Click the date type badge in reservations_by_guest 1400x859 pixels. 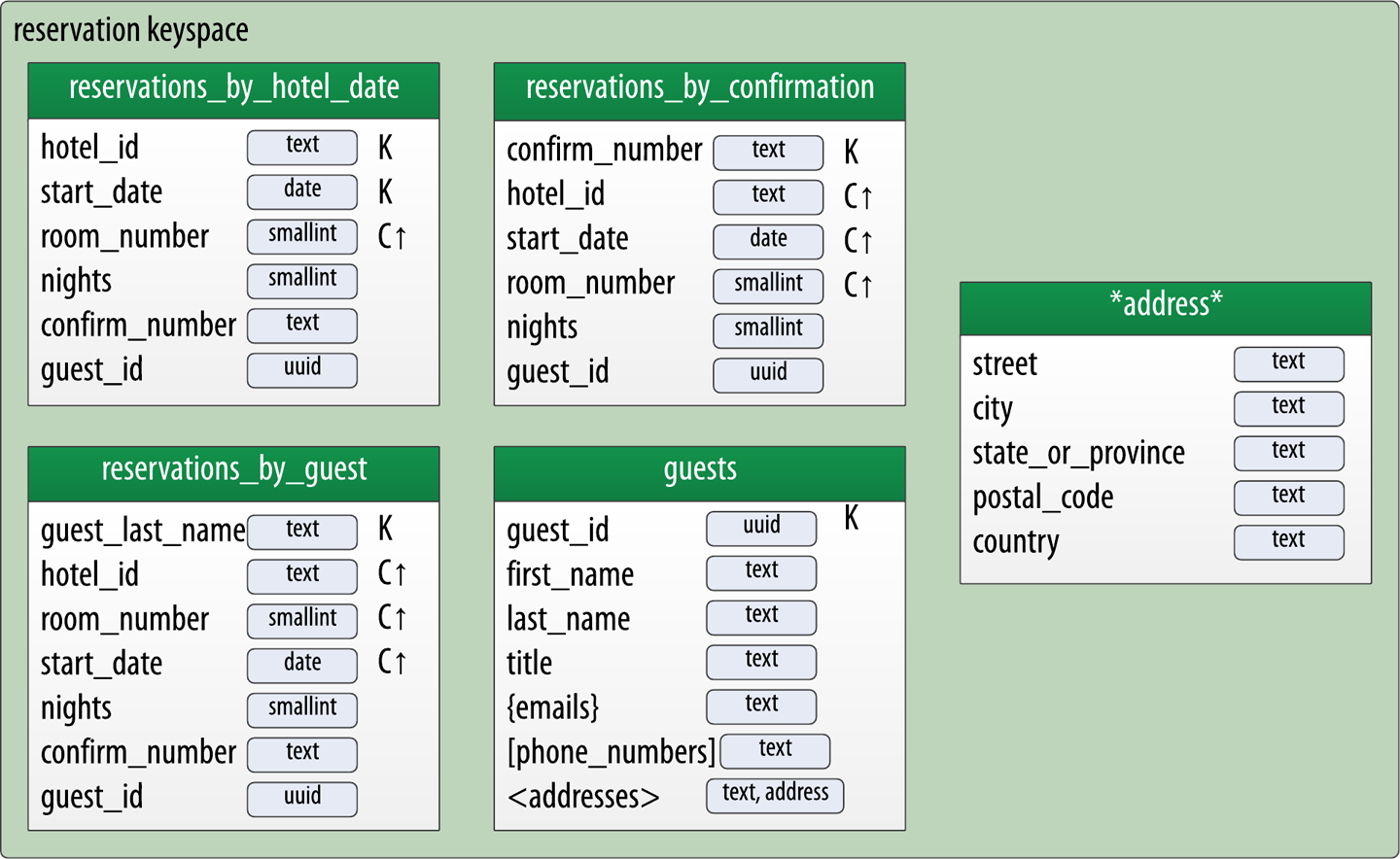(x=302, y=666)
